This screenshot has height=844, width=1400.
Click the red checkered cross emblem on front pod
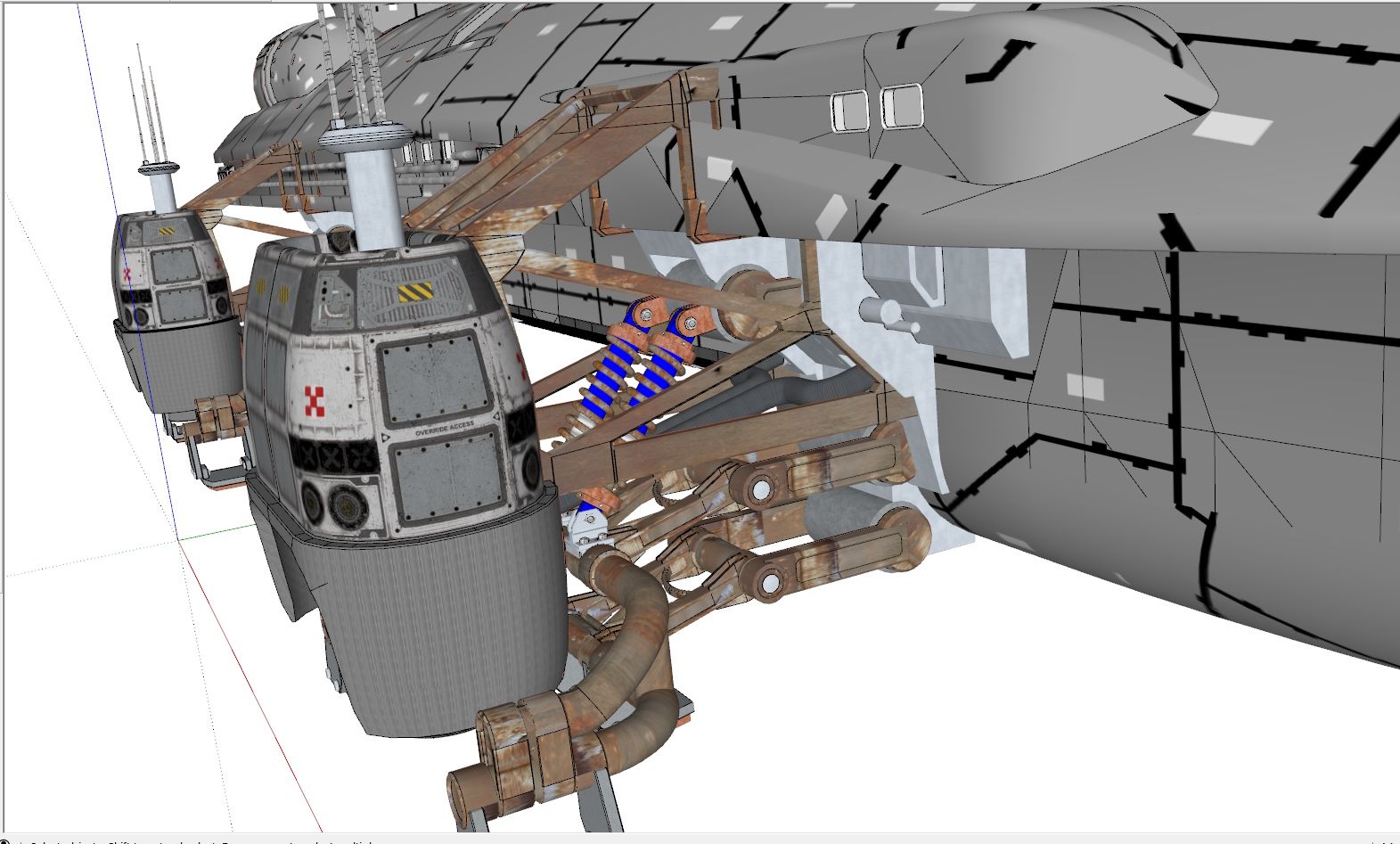click(x=315, y=400)
